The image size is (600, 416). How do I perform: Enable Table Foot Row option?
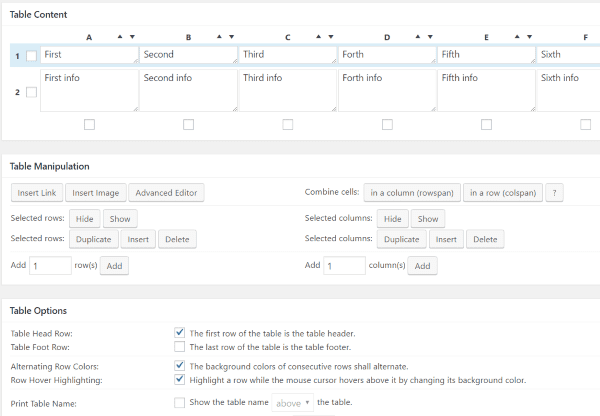(x=179, y=346)
